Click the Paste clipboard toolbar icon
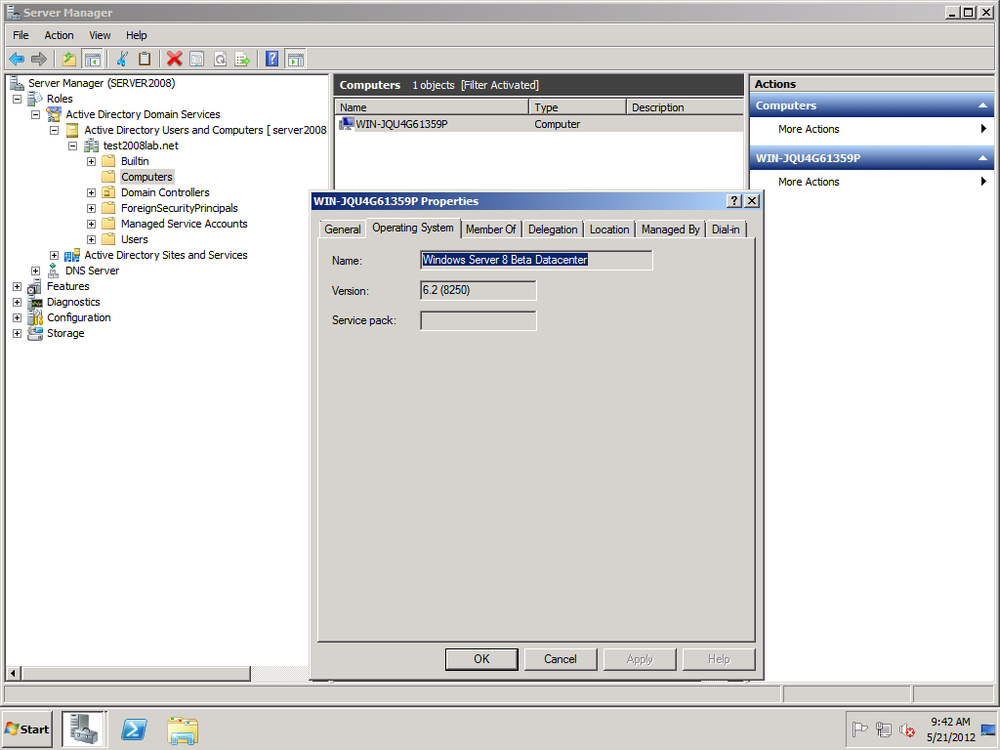Viewport: 1000px width, 750px height. coord(145,59)
